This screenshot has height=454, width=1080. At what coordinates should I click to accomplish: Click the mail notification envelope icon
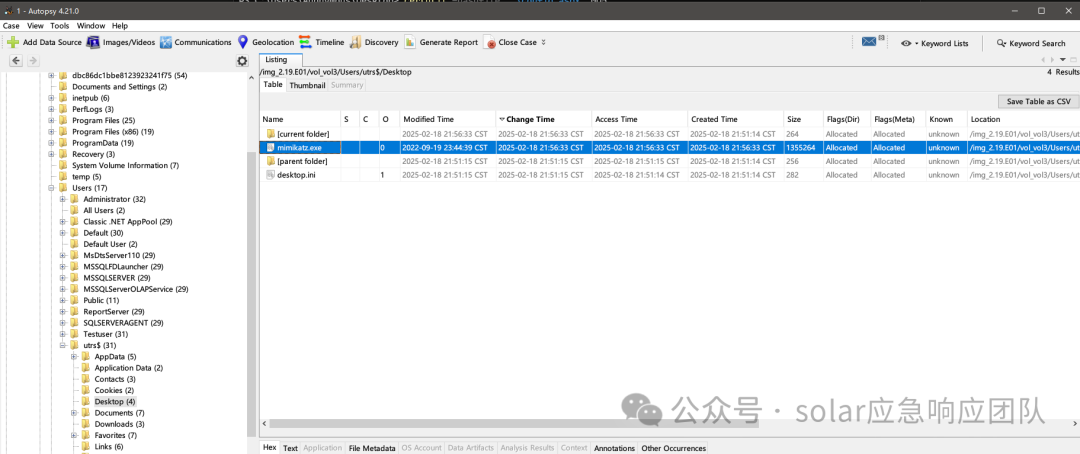click(x=869, y=42)
